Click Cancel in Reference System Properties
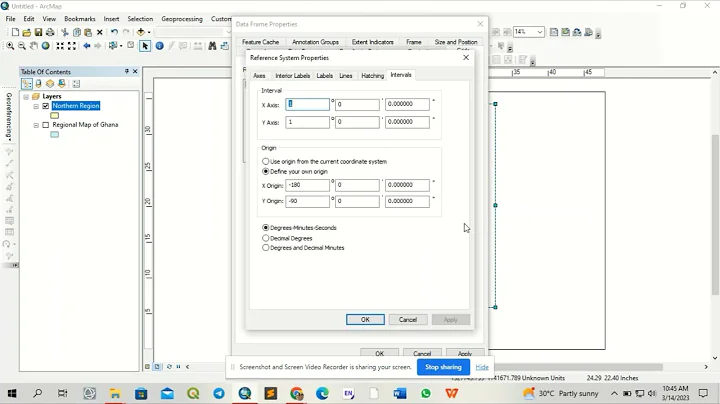720x404 pixels. [408, 320]
